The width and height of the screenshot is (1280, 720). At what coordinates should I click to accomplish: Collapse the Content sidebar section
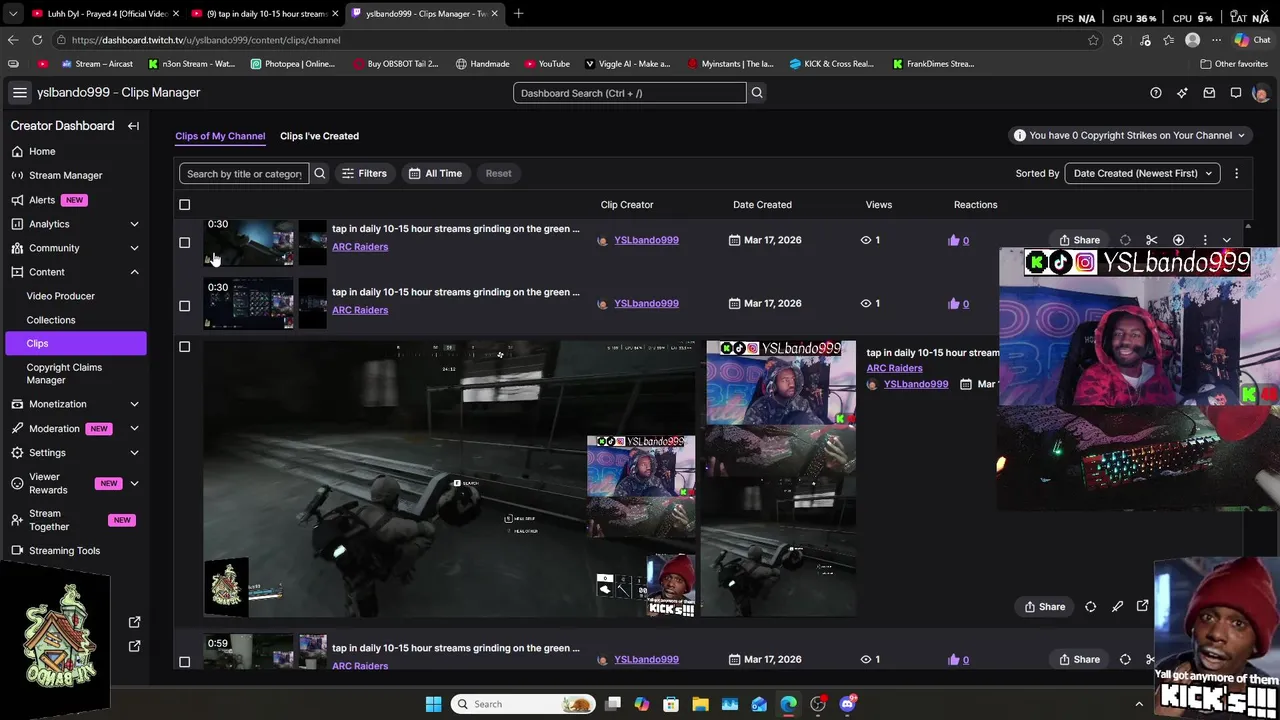click(134, 272)
